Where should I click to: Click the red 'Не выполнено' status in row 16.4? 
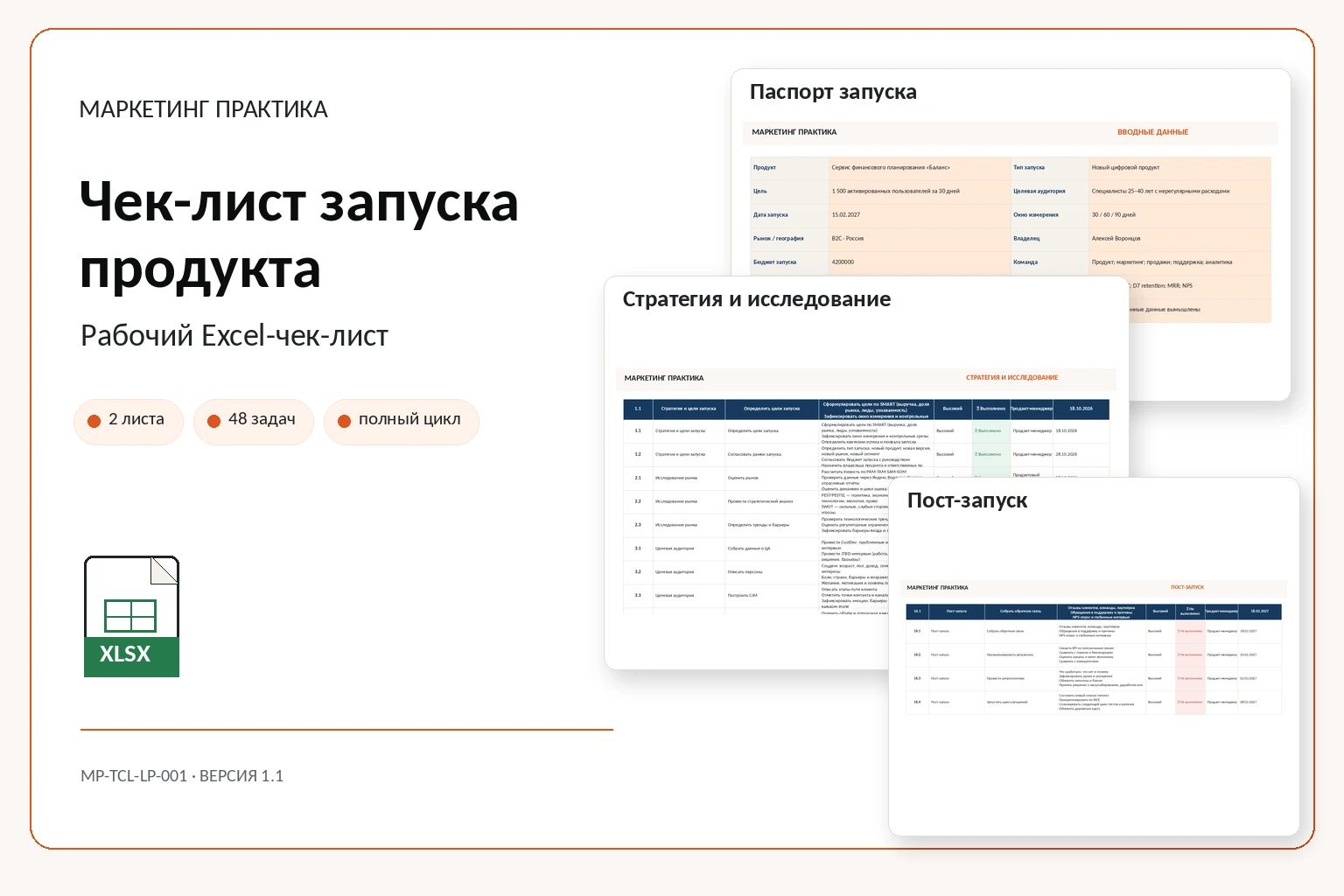[x=1190, y=702]
